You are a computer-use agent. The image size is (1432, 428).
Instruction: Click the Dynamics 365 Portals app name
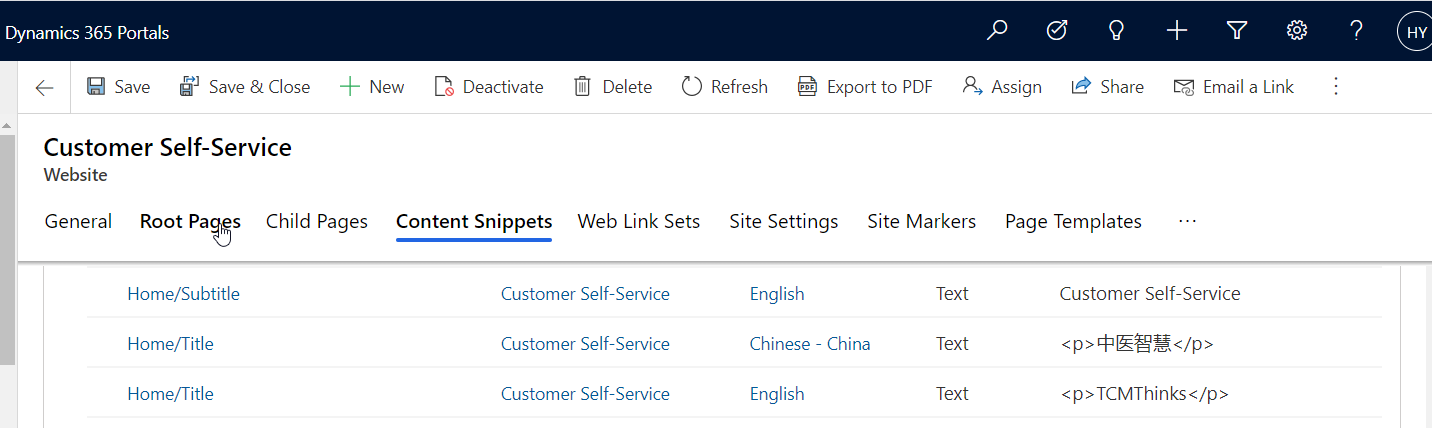click(87, 33)
